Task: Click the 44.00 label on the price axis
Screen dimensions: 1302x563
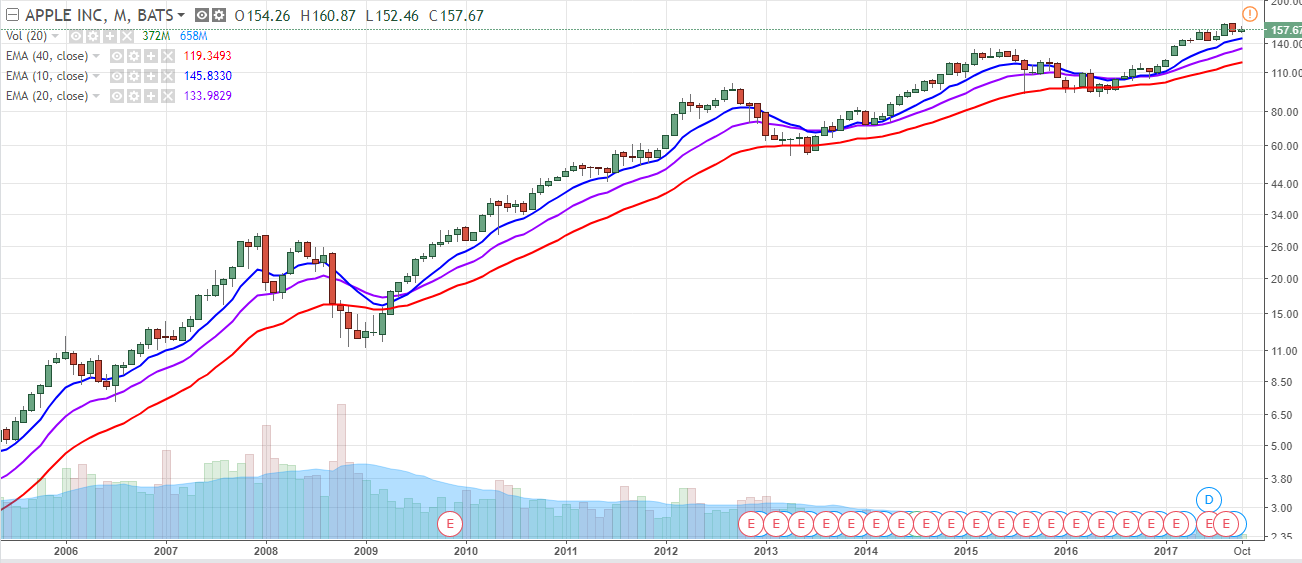Action: [1286, 184]
